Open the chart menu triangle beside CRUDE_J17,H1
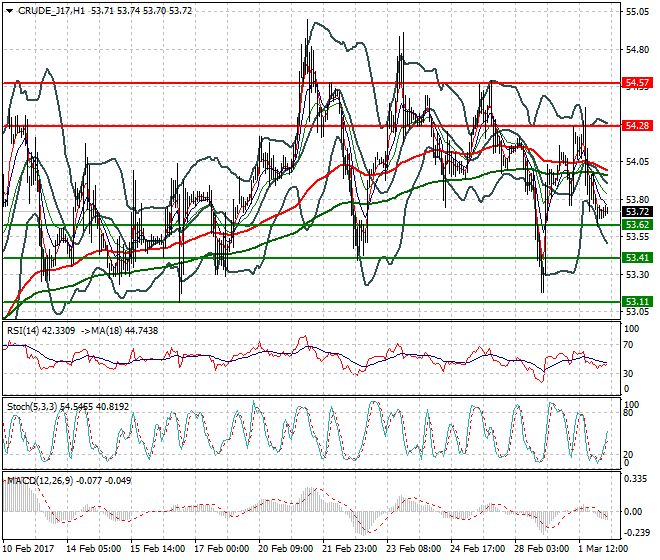 9,11
